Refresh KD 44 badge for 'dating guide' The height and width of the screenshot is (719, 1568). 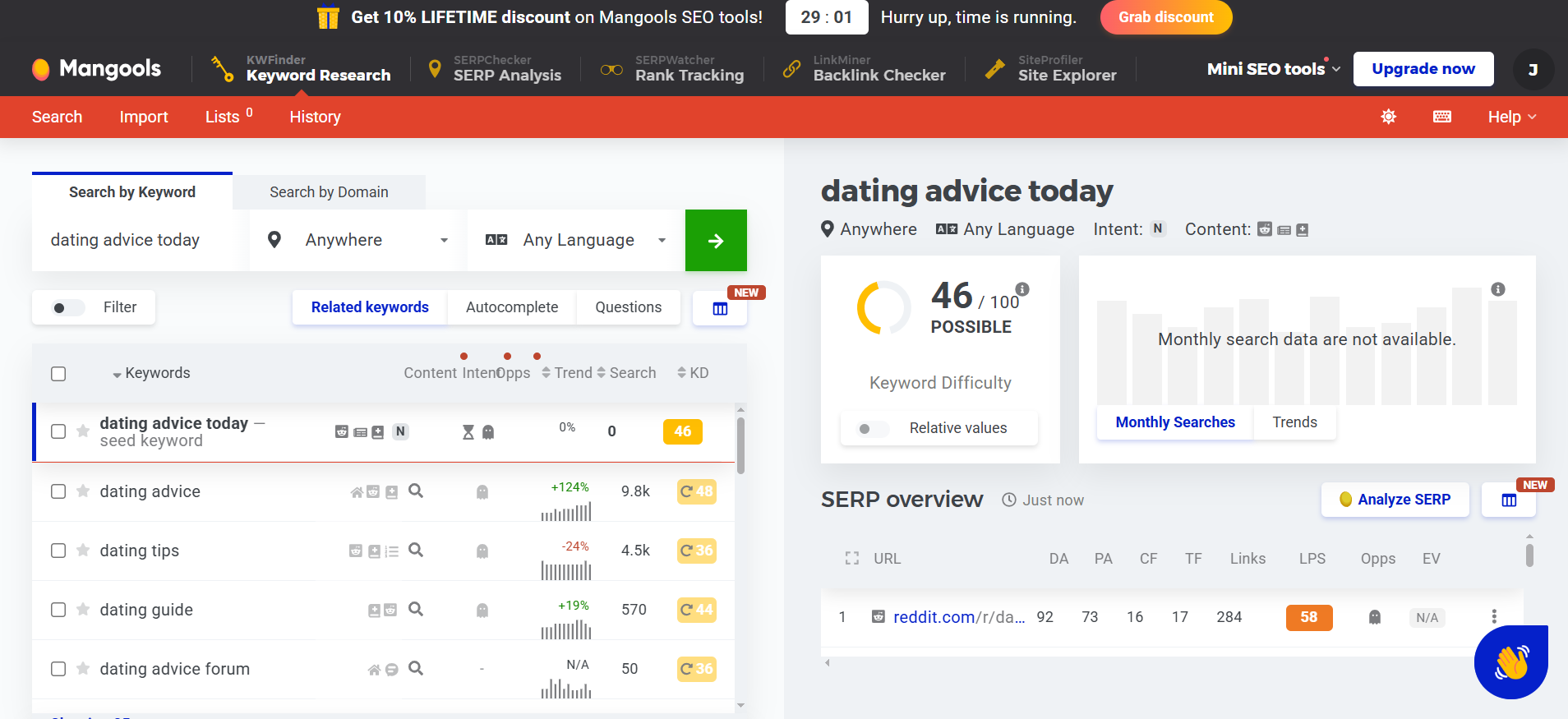point(696,610)
